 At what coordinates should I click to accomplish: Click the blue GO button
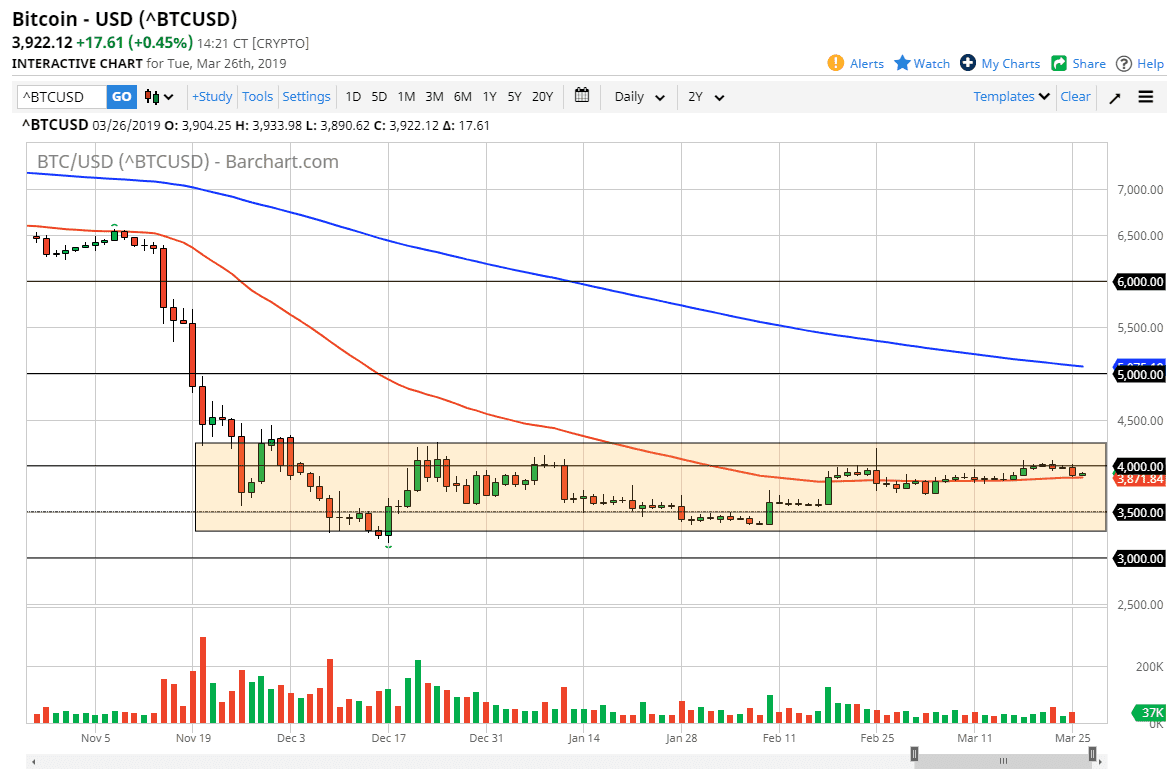click(x=121, y=96)
